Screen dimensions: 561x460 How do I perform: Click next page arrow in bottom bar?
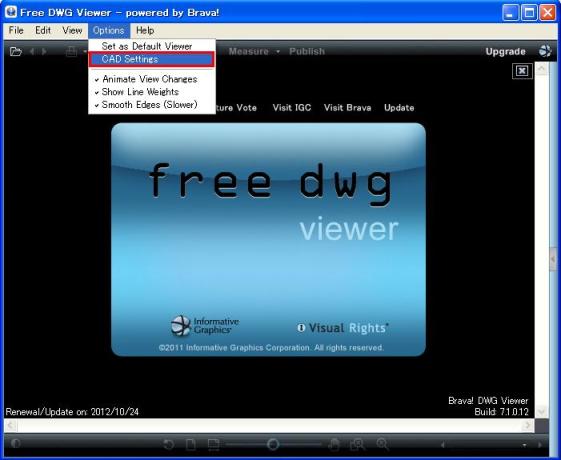click(x=540, y=445)
